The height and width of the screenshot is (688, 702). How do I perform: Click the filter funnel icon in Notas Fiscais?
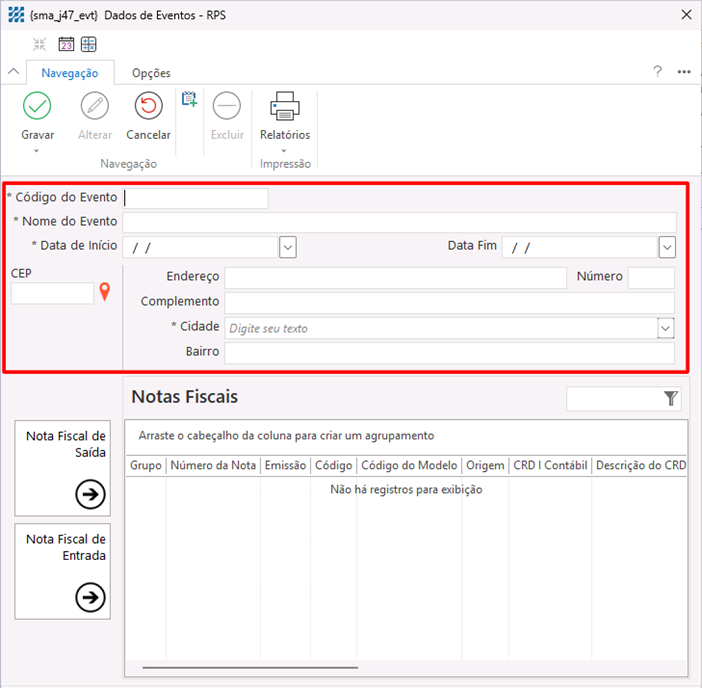tap(671, 399)
